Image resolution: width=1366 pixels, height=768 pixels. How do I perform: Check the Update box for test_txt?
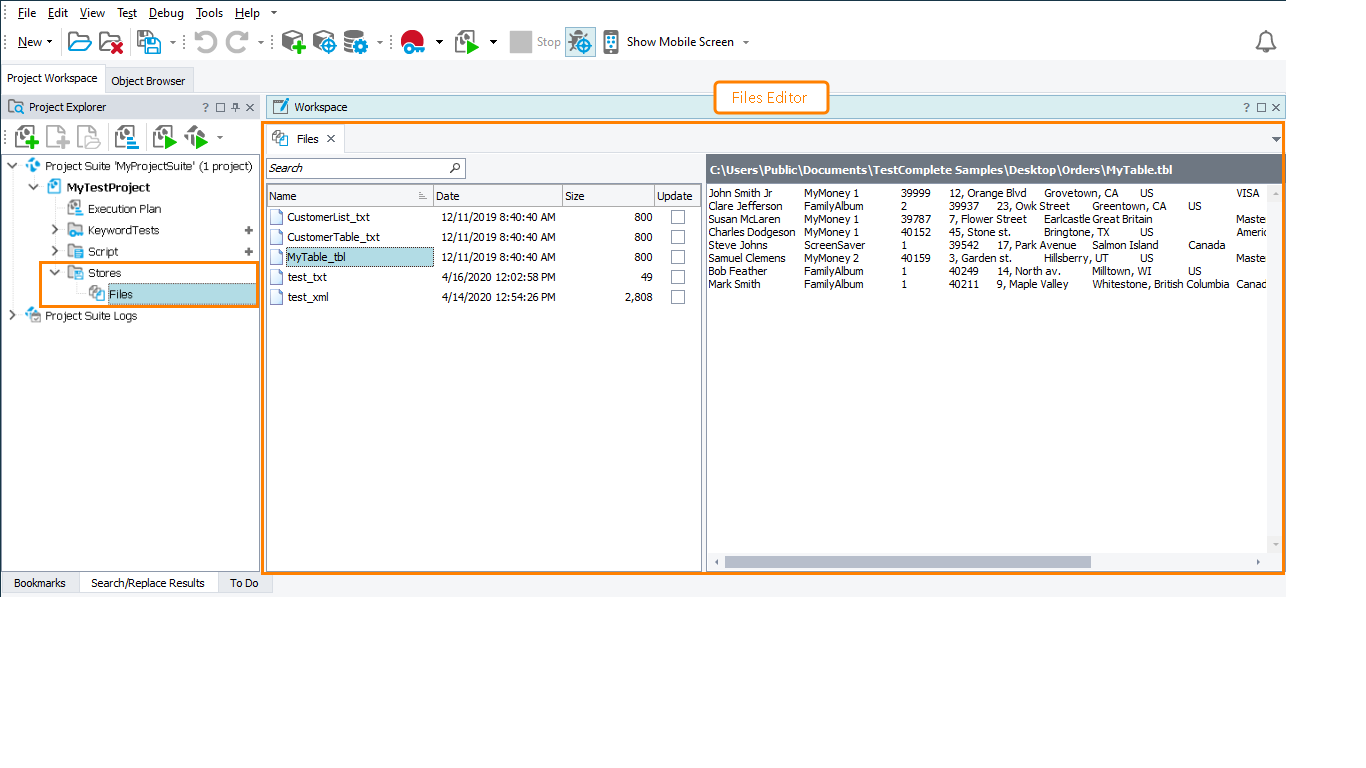[676, 277]
